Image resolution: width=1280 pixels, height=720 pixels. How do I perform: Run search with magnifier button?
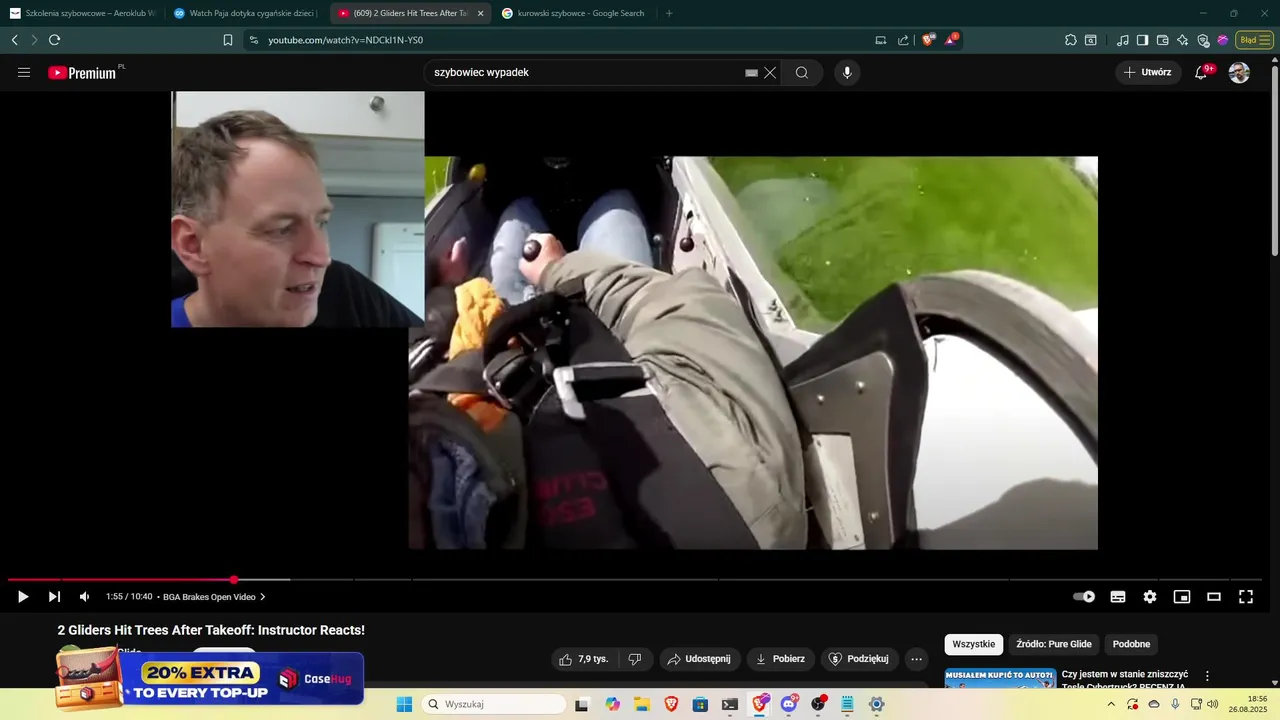click(802, 72)
